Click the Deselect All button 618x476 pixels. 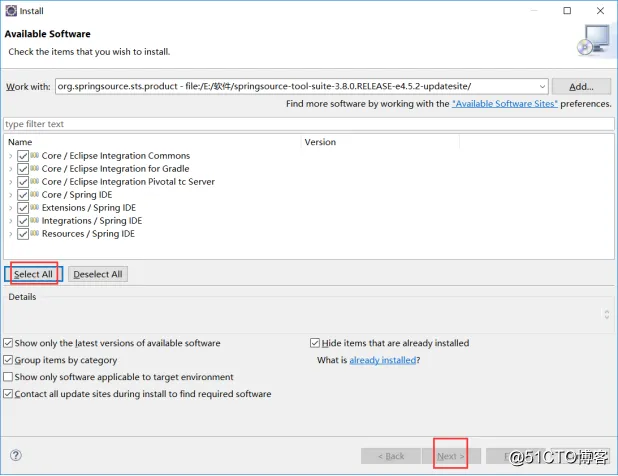pos(98,274)
